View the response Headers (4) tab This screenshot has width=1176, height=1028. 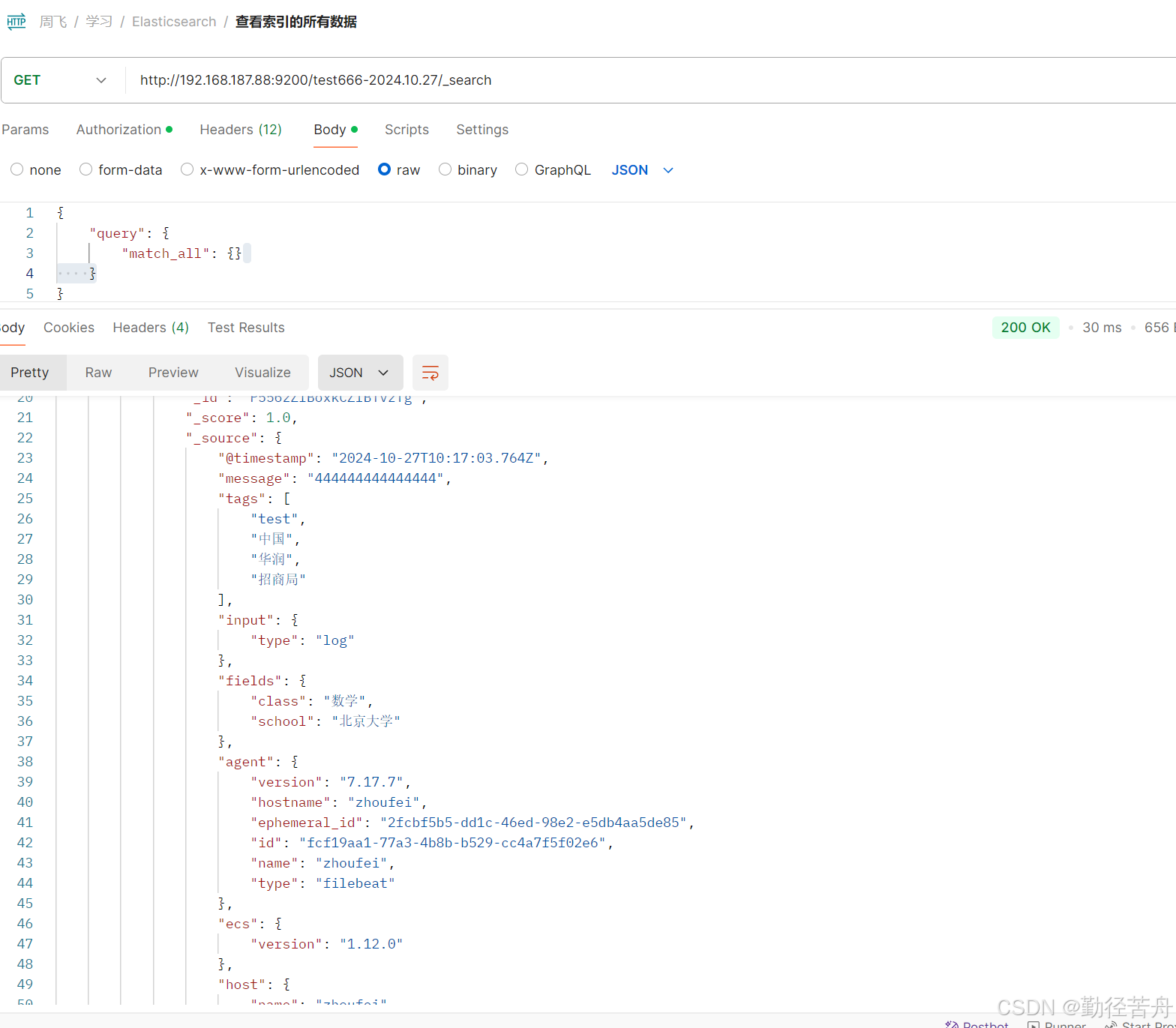151,328
